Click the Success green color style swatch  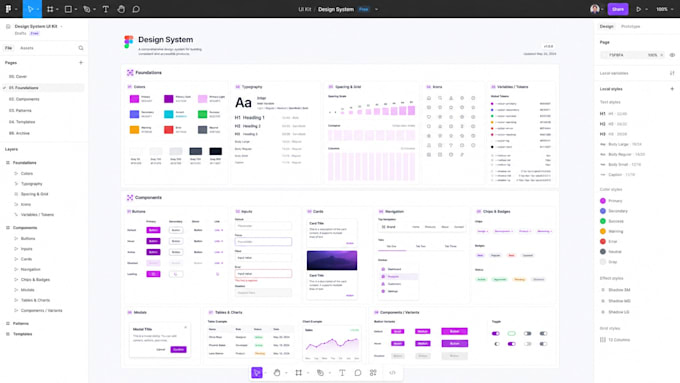coord(603,221)
